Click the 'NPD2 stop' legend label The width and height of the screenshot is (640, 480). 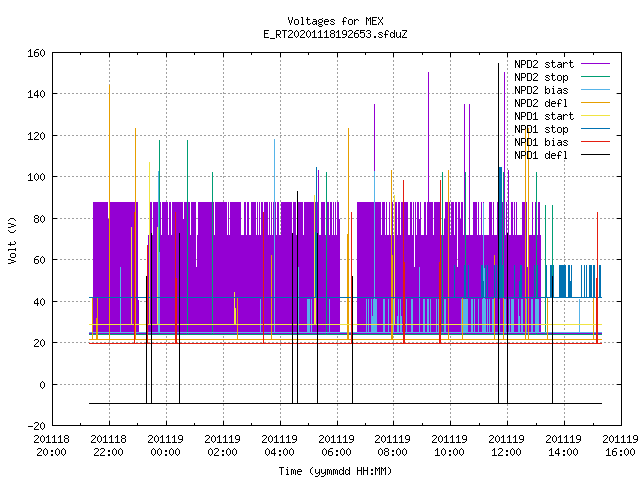(x=541, y=77)
